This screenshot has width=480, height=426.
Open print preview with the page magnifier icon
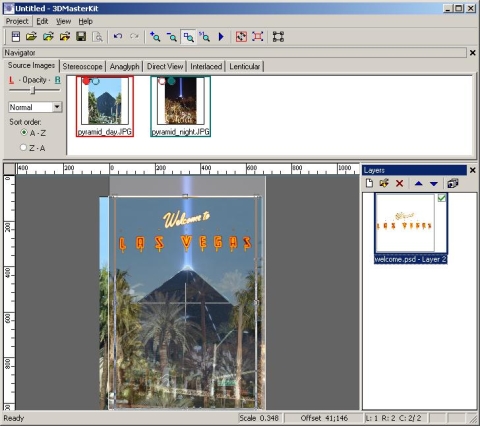pyautogui.click(x=97, y=36)
